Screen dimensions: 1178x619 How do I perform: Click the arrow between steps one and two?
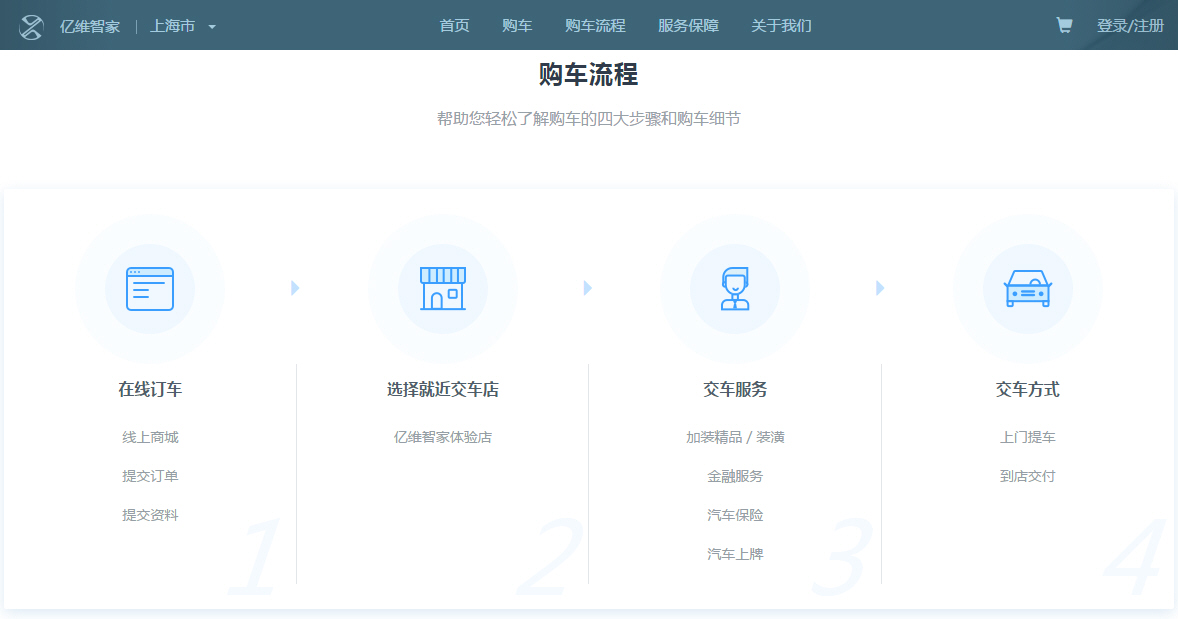[295, 288]
